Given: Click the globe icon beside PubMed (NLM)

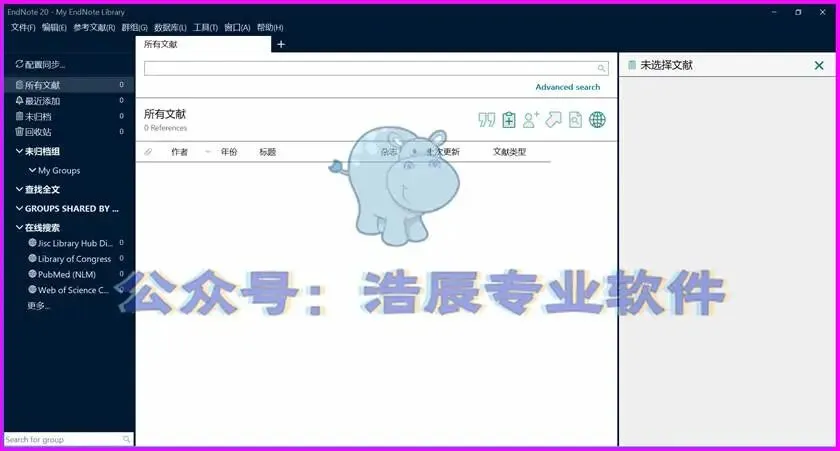Looking at the screenshot, I should pyautogui.click(x=32, y=274).
